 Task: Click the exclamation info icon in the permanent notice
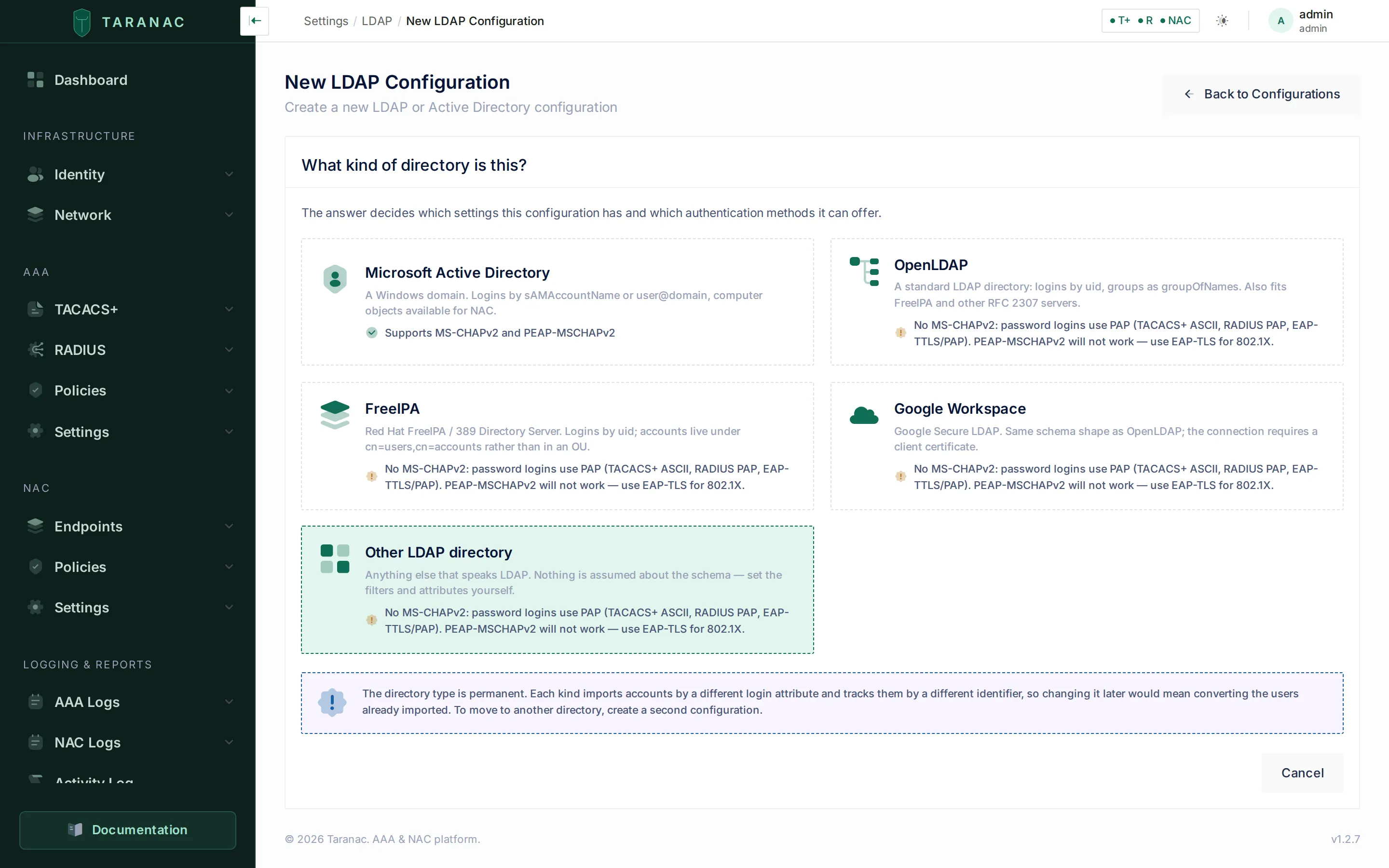pos(332,702)
